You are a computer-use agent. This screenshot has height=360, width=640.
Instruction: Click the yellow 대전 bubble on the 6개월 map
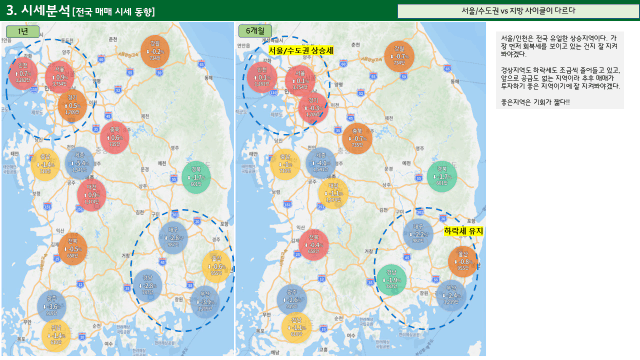[x=333, y=193]
